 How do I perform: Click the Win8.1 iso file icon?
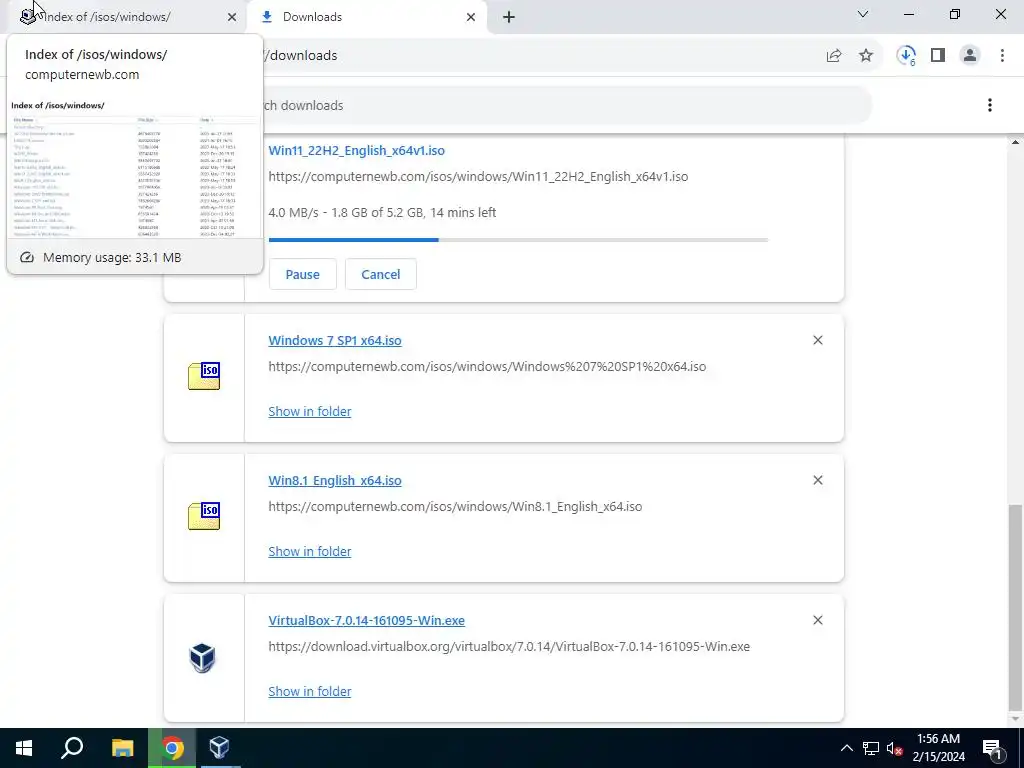[x=204, y=516]
